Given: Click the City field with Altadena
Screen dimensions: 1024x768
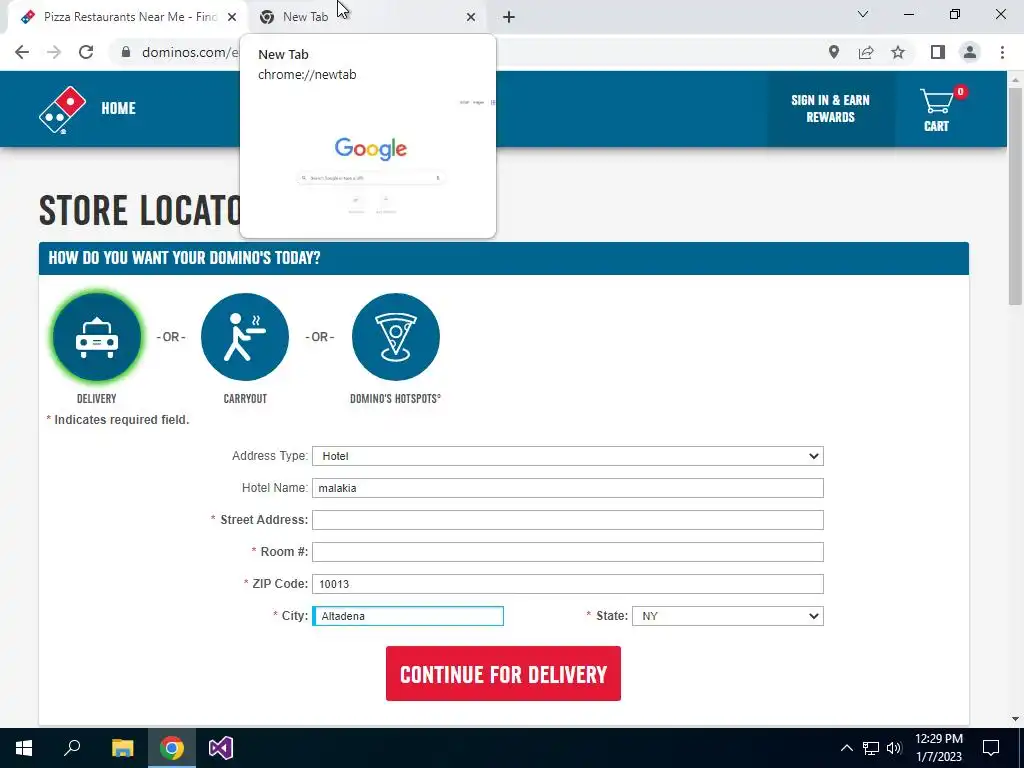Looking at the screenshot, I should click(408, 616).
